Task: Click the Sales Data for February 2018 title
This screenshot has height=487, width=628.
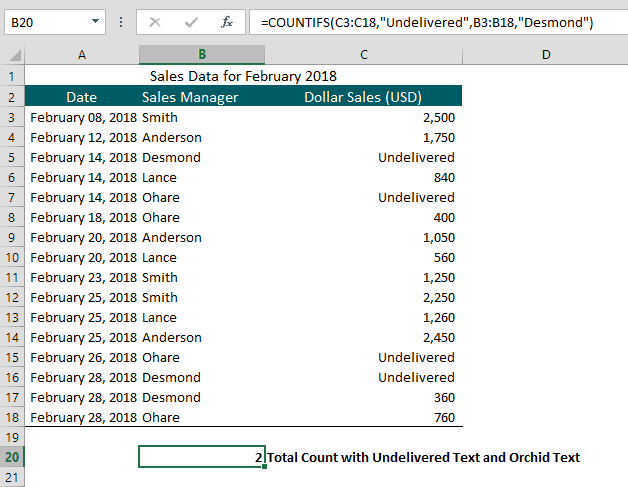Action: pyautogui.click(x=243, y=76)
